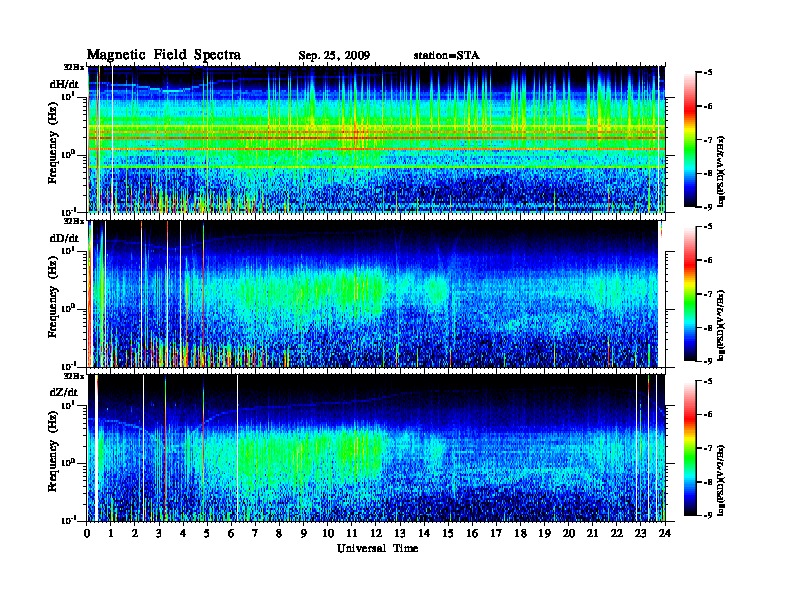Click the dZ/dt spectrogram plot area

(x=376, y=448)
